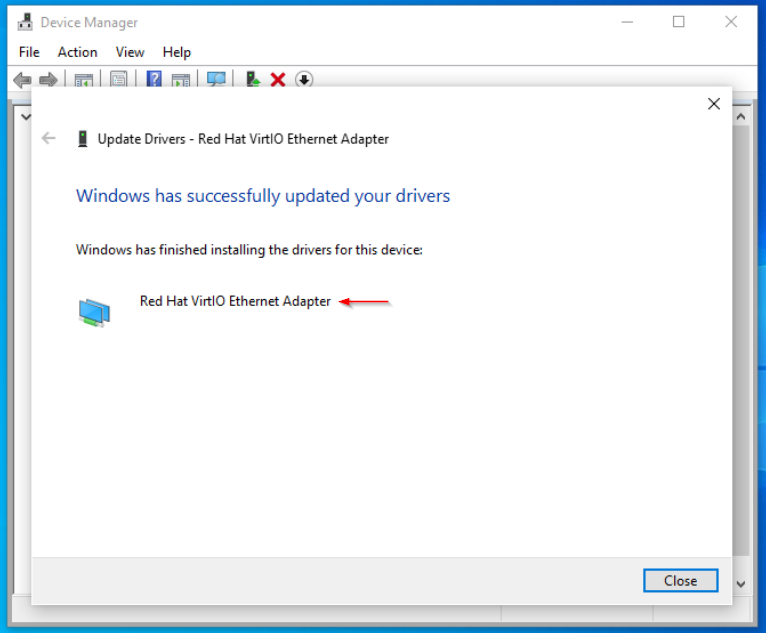Open the View menu
This screenshot has width=766, height=633.
[130, 52]
